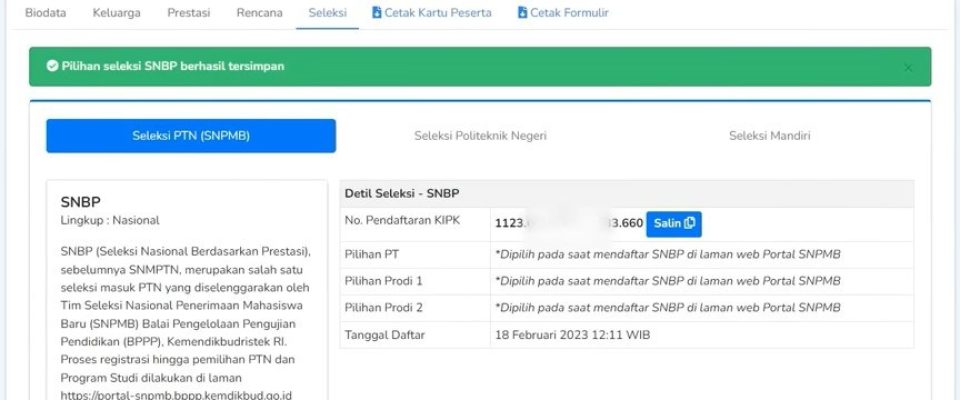Switch to the Keluarga tab

(116, 12)
